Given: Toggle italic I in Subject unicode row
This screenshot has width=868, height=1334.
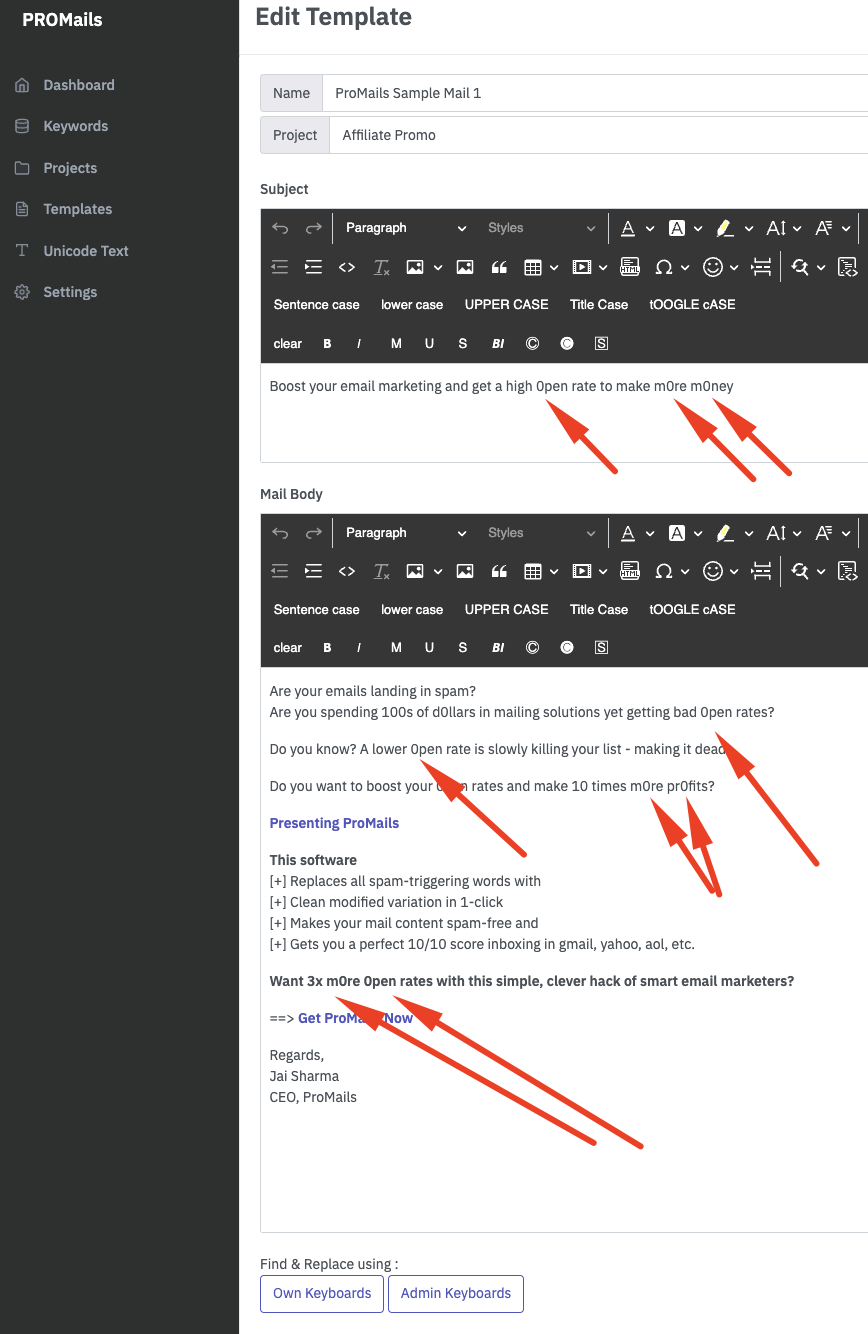Looking at the screenshot, I should 359,344.
